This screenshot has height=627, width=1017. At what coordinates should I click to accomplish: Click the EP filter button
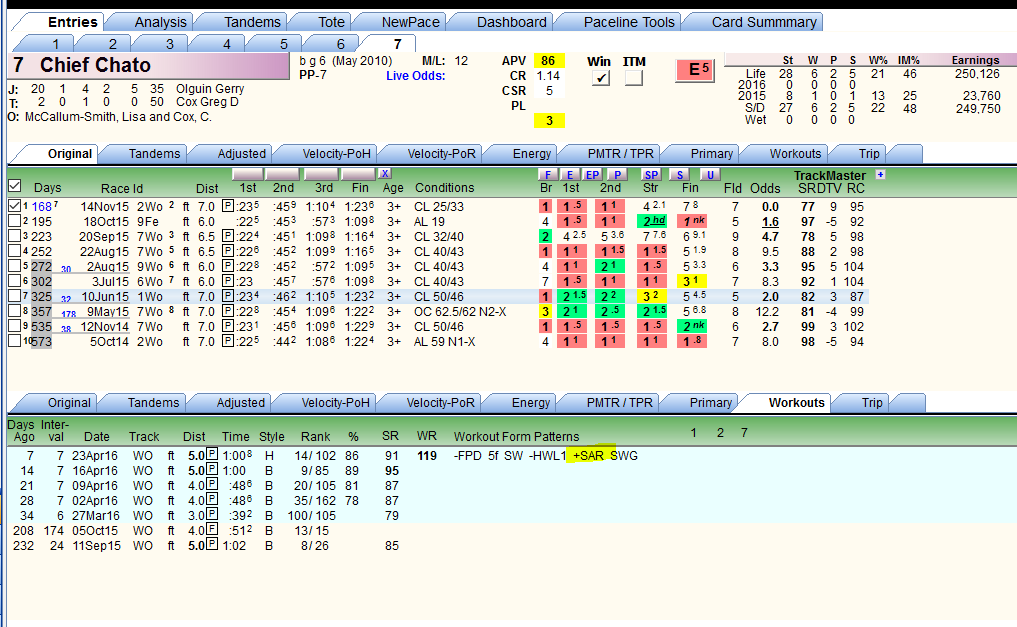click(592, 174)
